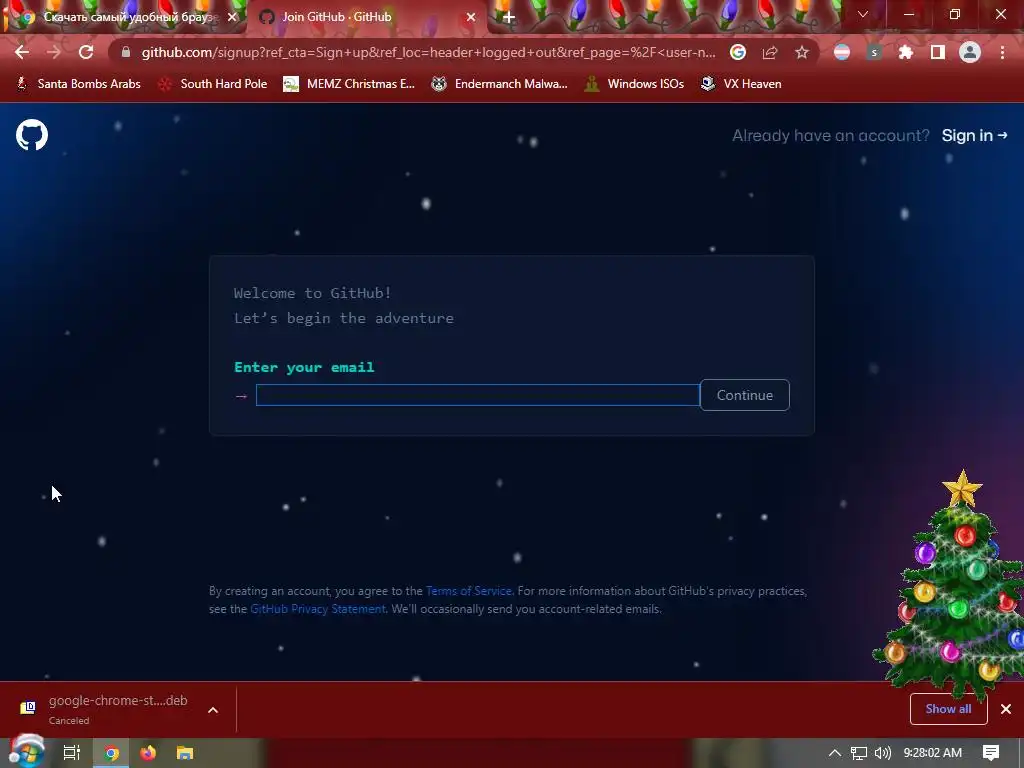Close the downloads bar
The width and height of the screenshot is (1024, 768).
pyautogui.click(x=1006, y=709)
